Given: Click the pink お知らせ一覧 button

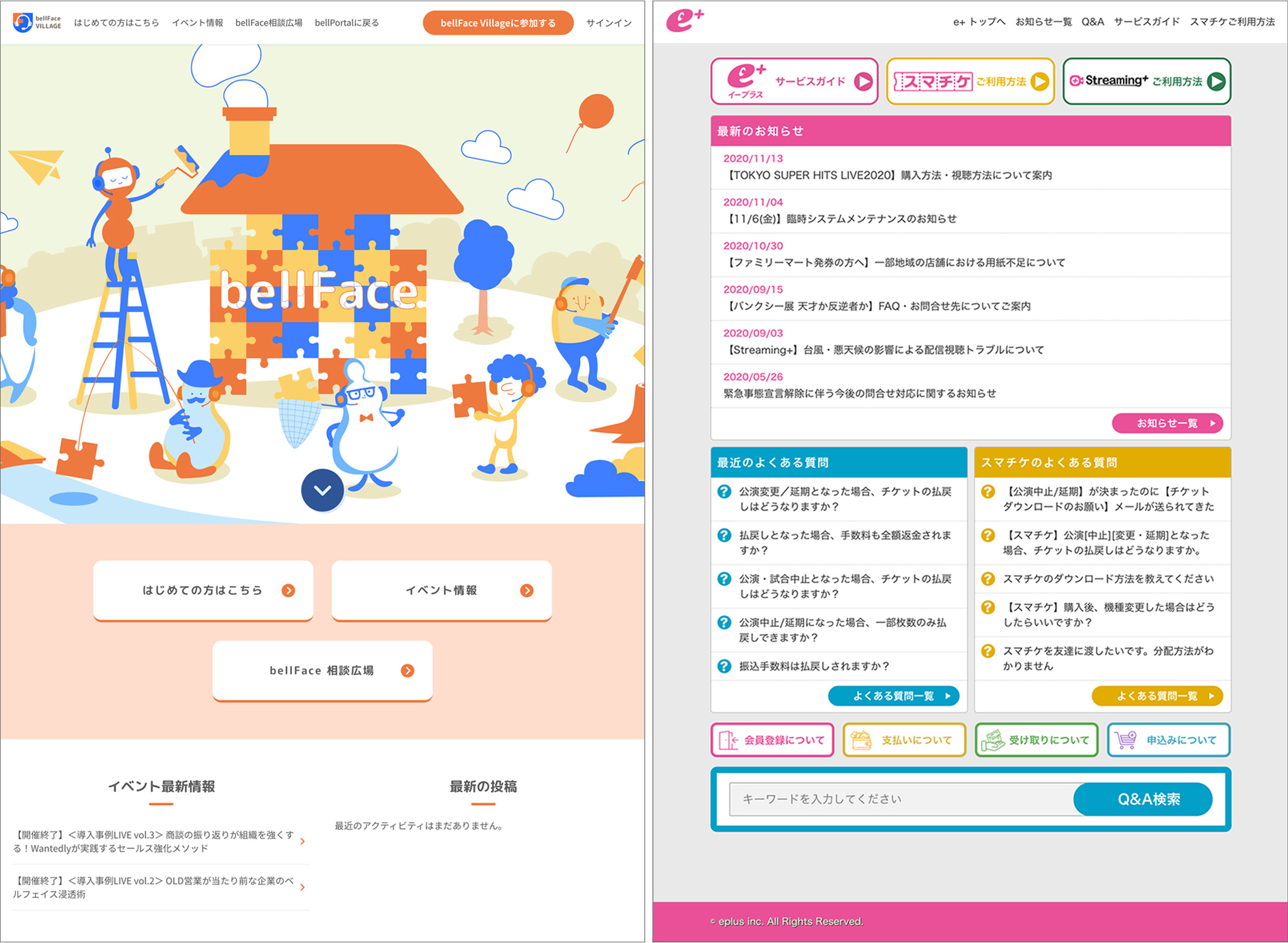Looking at the screenshot, I should (x=1167, y=423).
